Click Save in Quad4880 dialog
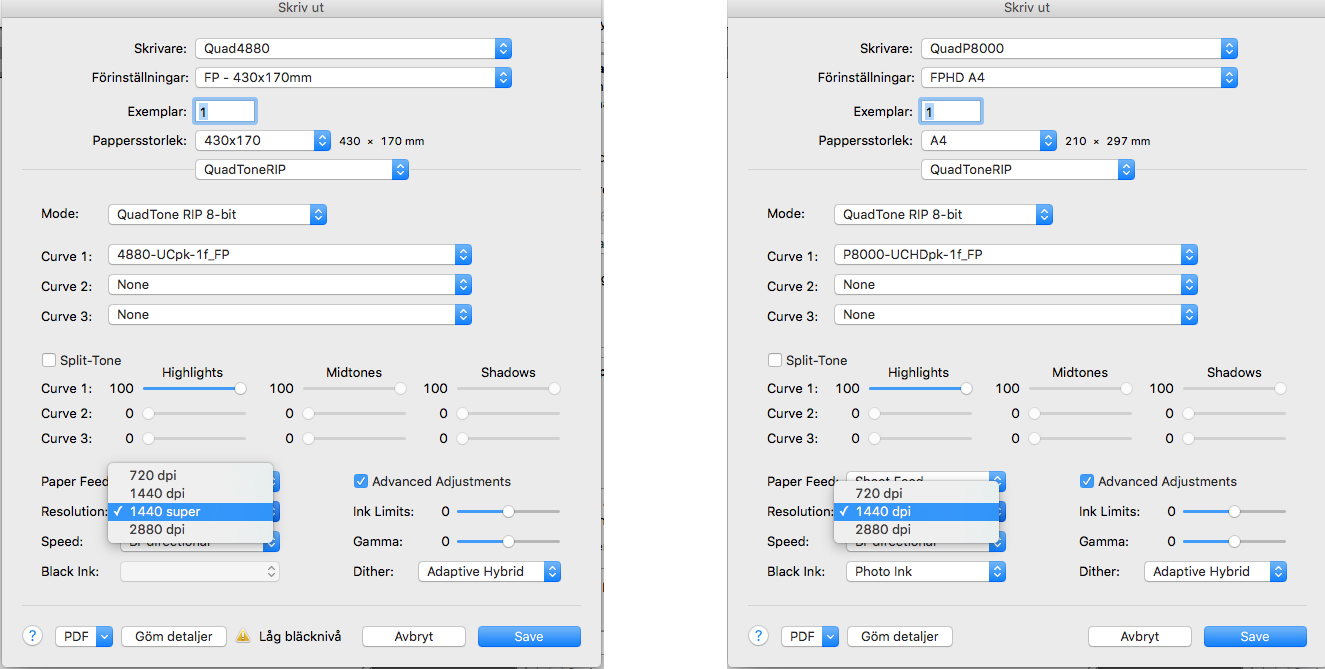Screen dimensions: 1325x669 click(x=529, y=636)
